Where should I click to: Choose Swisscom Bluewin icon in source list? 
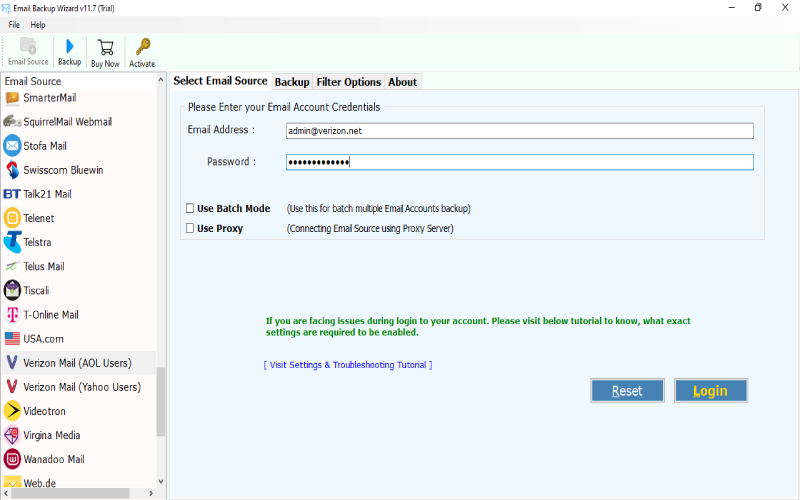(13, 170)
